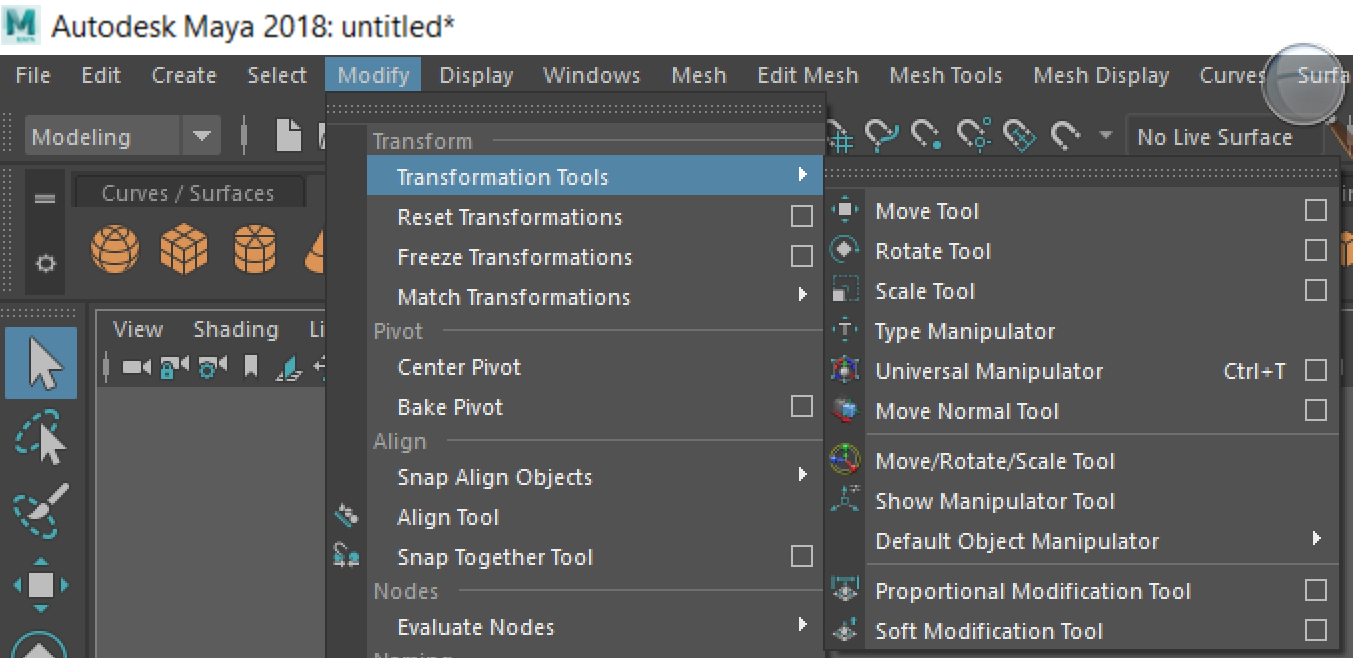The image size is (1353, 658).
Task: Create a polygon cube from the shelf
Action: pos(185,249)
